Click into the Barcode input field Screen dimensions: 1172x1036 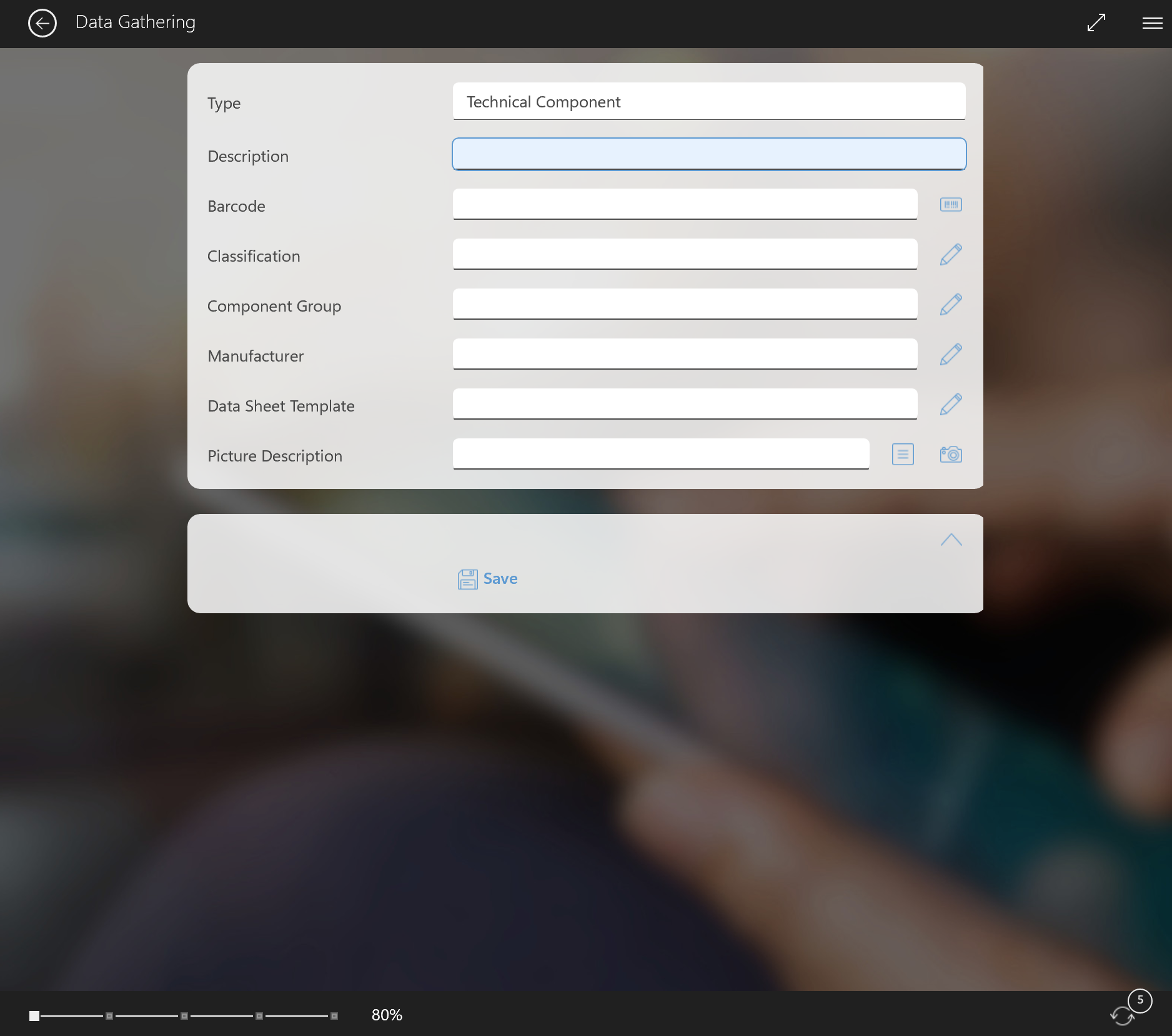tap(685, 204)
